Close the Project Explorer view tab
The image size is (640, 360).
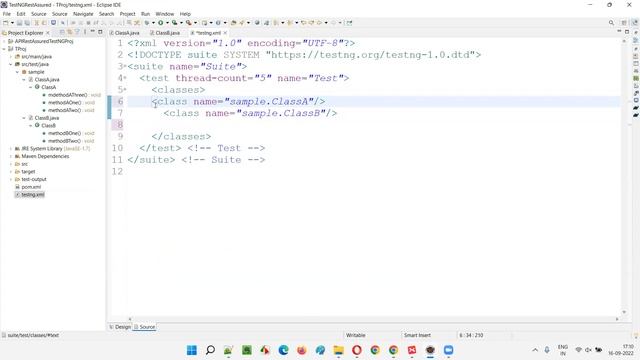tap(48, 33)
